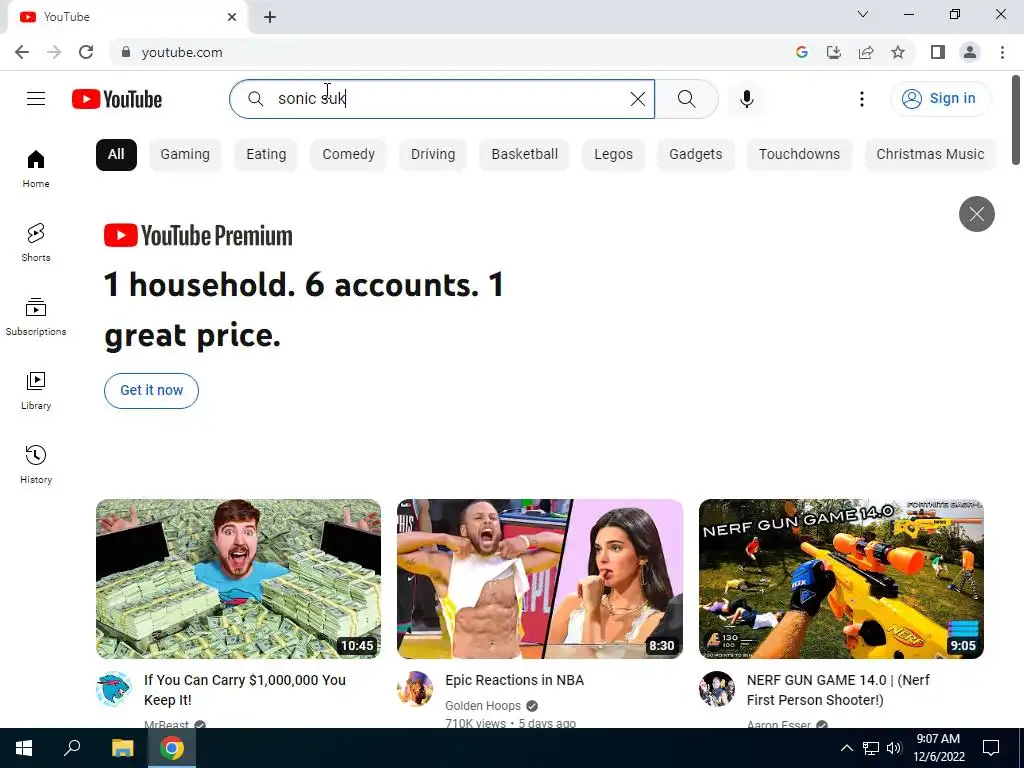Image resolution: width=1024 pixels, height=768 pixels.
Task: Open Shorts in sidebar
Action: [x=36, y=242]
